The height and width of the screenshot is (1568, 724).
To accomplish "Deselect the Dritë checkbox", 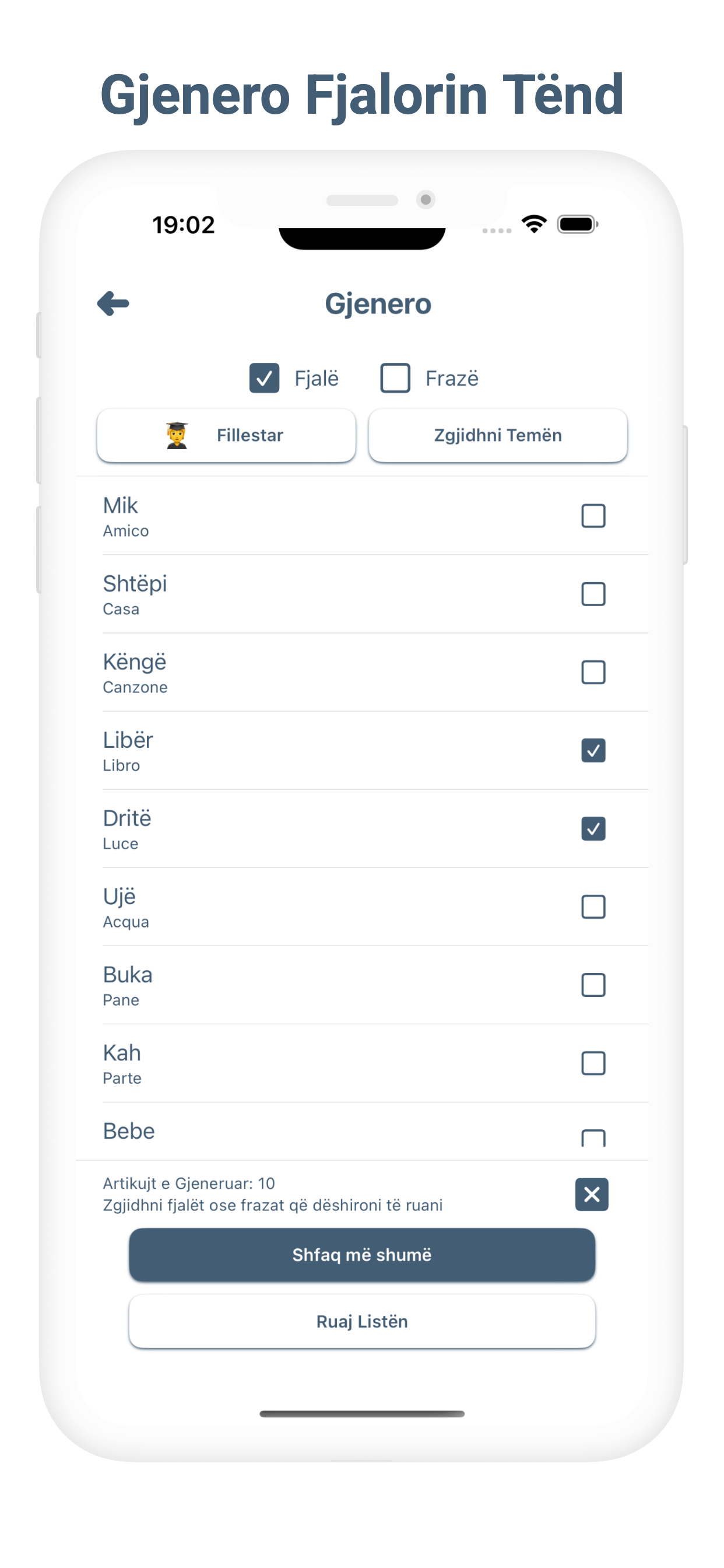I will [x=593, y=828].
